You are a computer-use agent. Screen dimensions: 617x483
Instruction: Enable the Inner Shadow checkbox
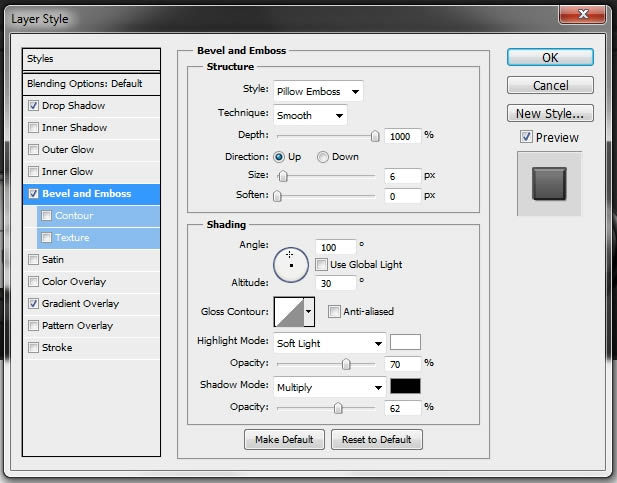pyautogui.click(x=33, y=128)
